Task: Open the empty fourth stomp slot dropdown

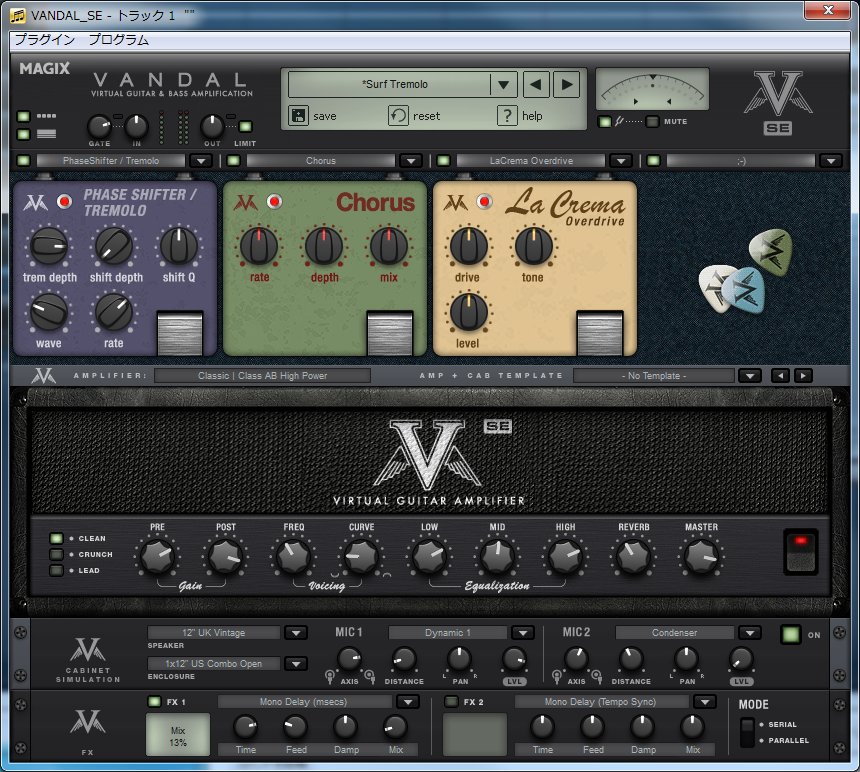Action: click(x=830, y=161)
